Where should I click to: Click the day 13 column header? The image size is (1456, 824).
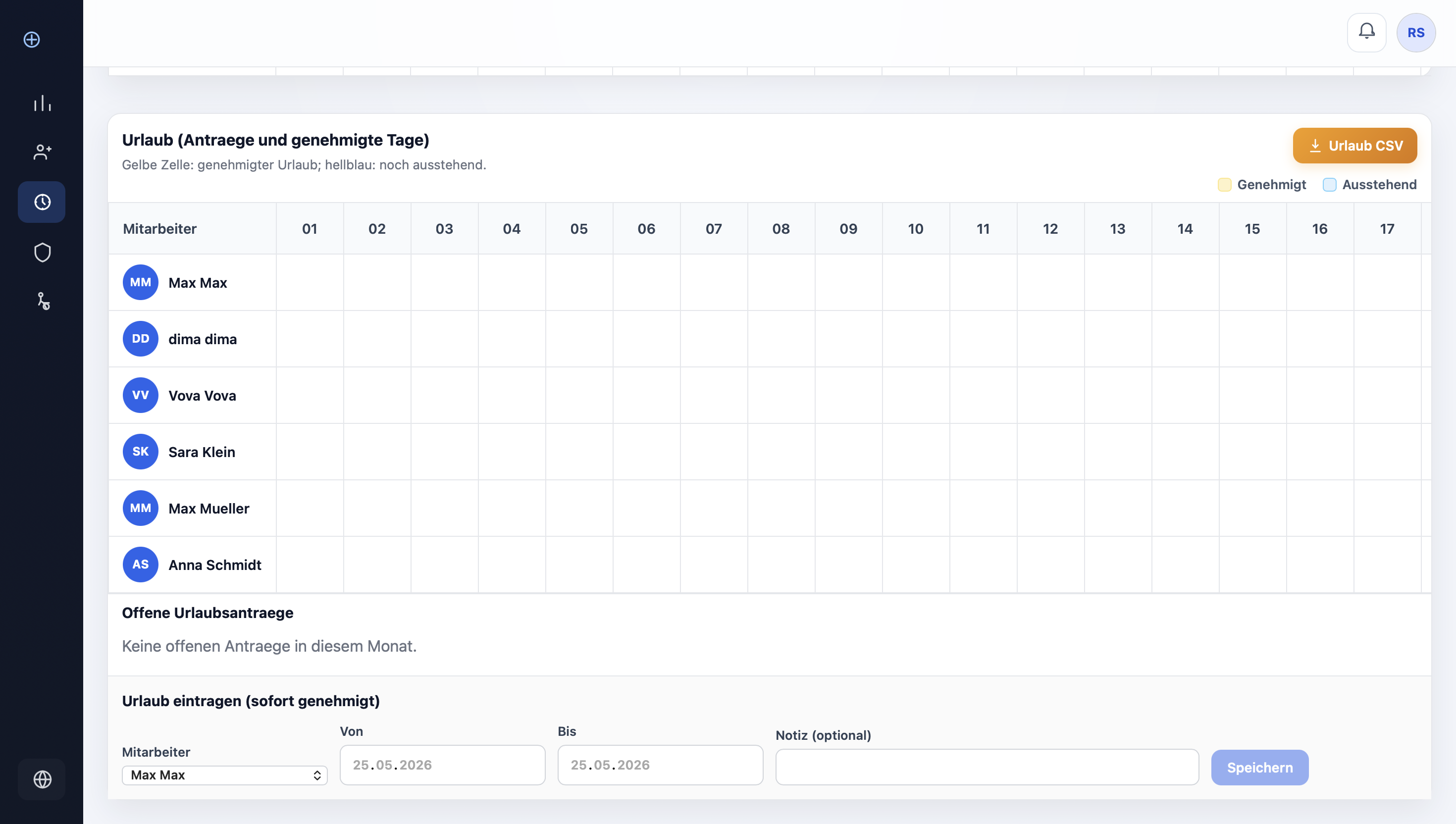click(1118, 229)
